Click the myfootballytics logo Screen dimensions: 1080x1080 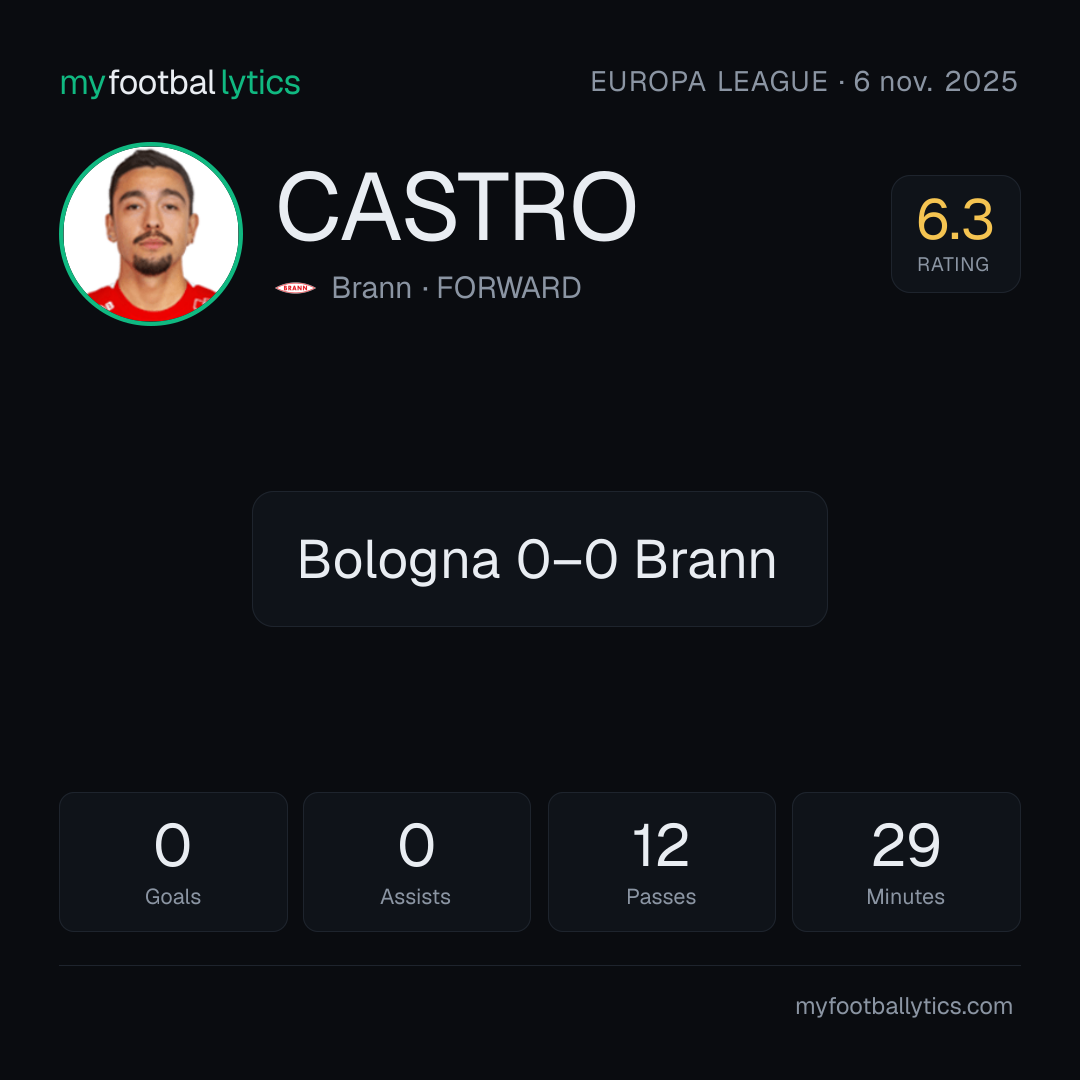[180, 83]
